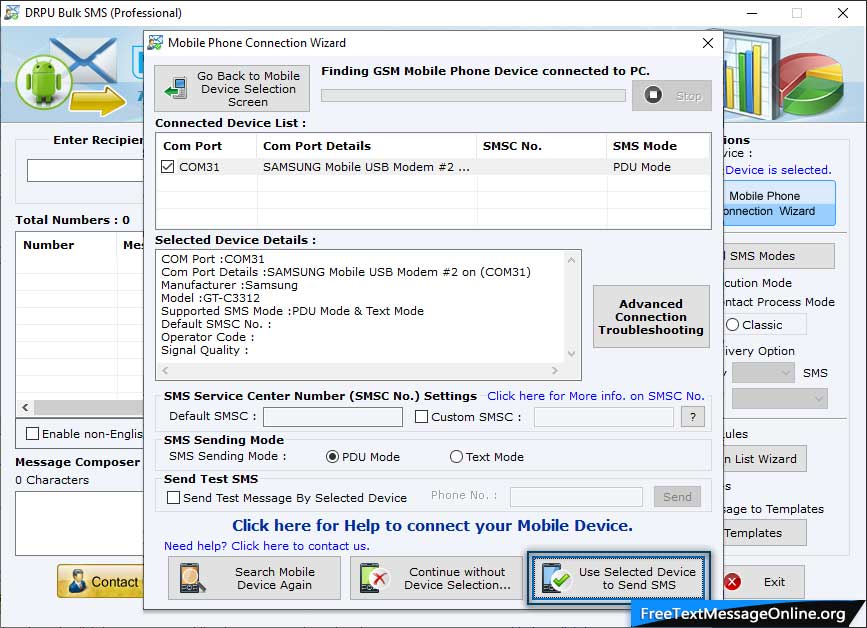
Task: Check Send Test Message By Selected Device
Action: coord(173,498)
